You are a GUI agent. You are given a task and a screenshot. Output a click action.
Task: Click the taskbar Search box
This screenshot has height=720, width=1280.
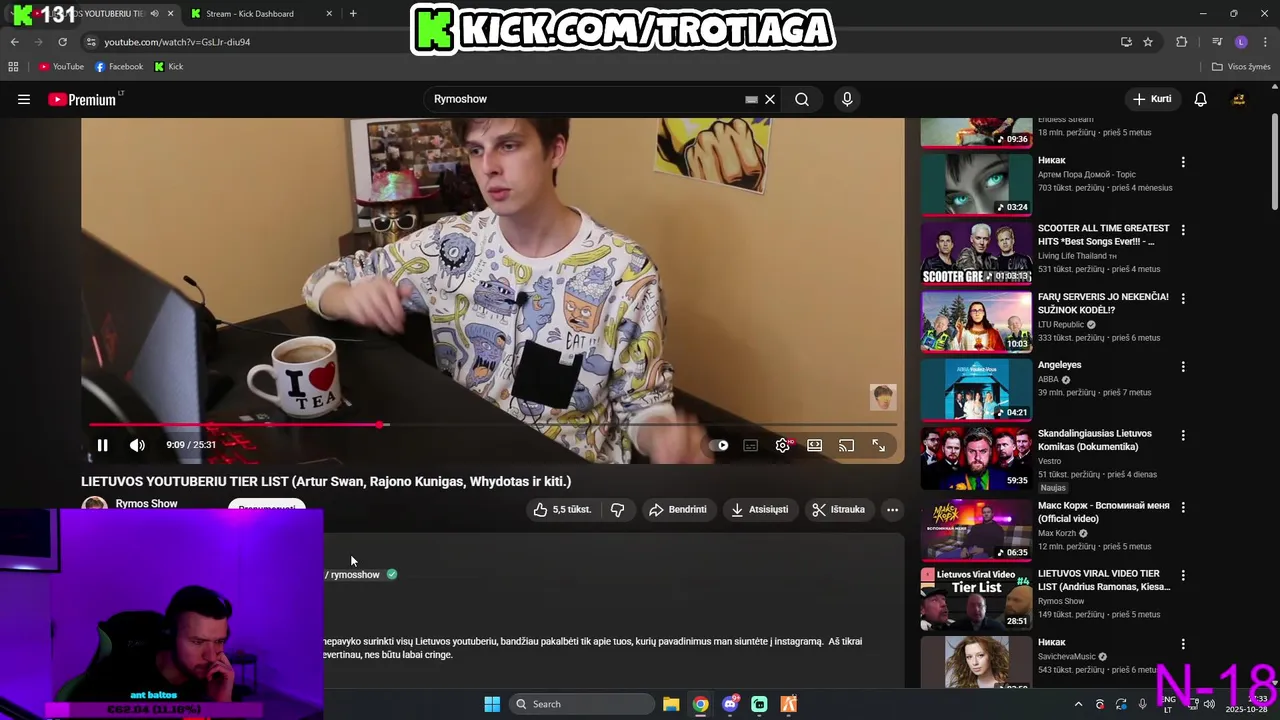[x=581, y=704]
